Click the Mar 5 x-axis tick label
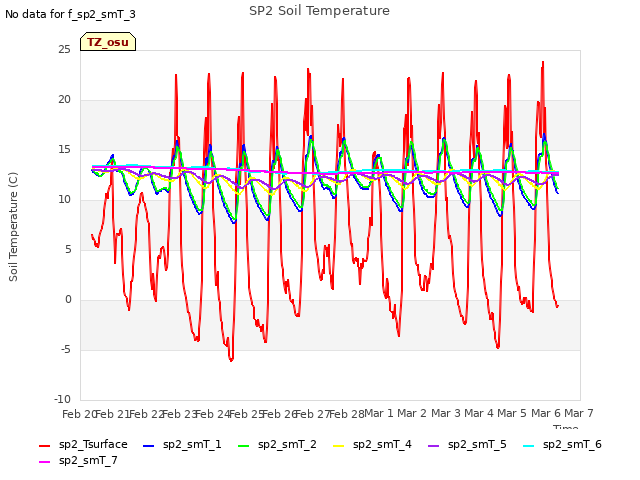The width and height of the screenshot is (640, 480). [512, 413]
